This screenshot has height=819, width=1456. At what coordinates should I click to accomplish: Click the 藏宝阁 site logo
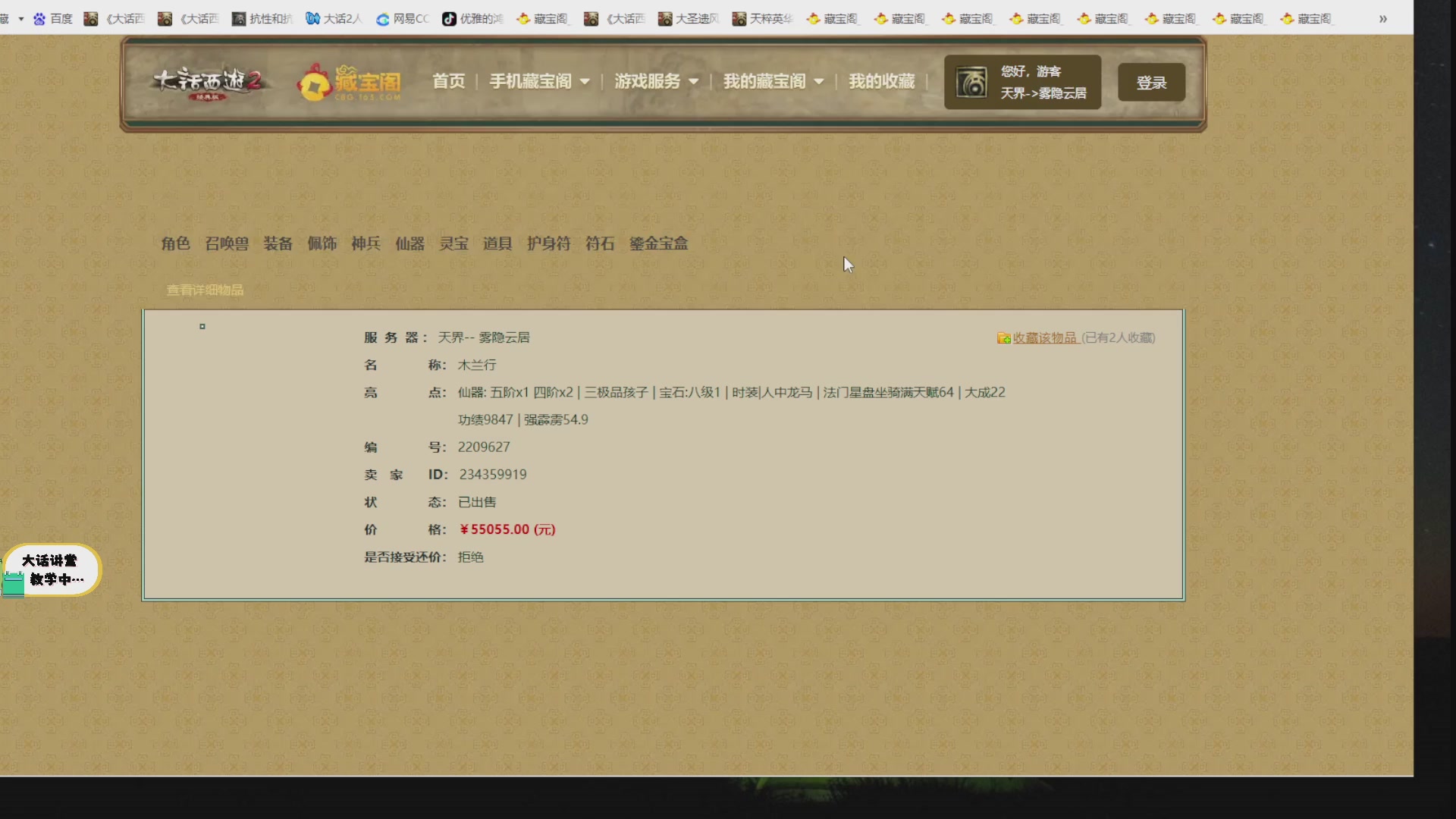click(350, 83)
